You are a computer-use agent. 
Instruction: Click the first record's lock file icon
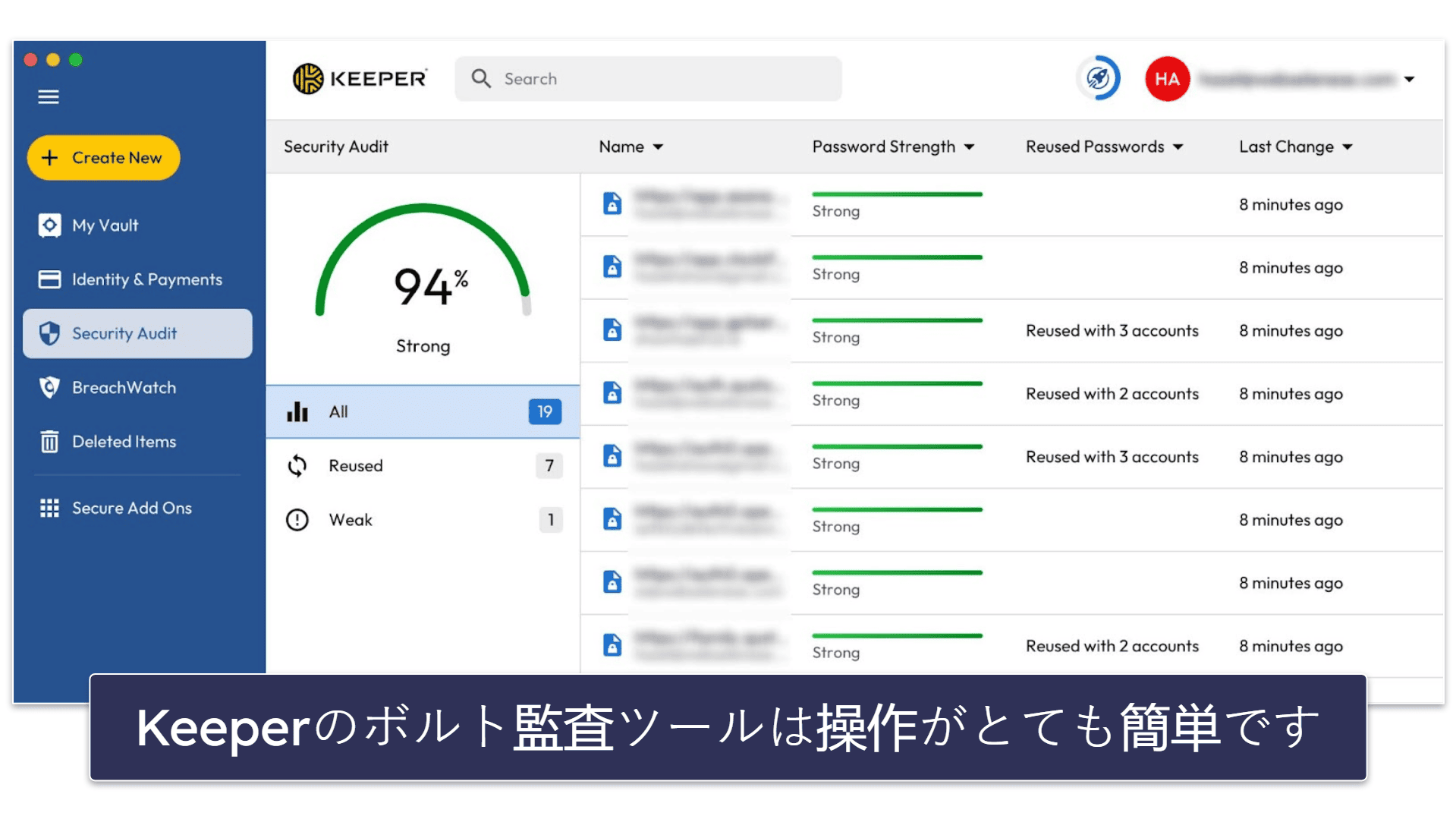tap(612, 203)
